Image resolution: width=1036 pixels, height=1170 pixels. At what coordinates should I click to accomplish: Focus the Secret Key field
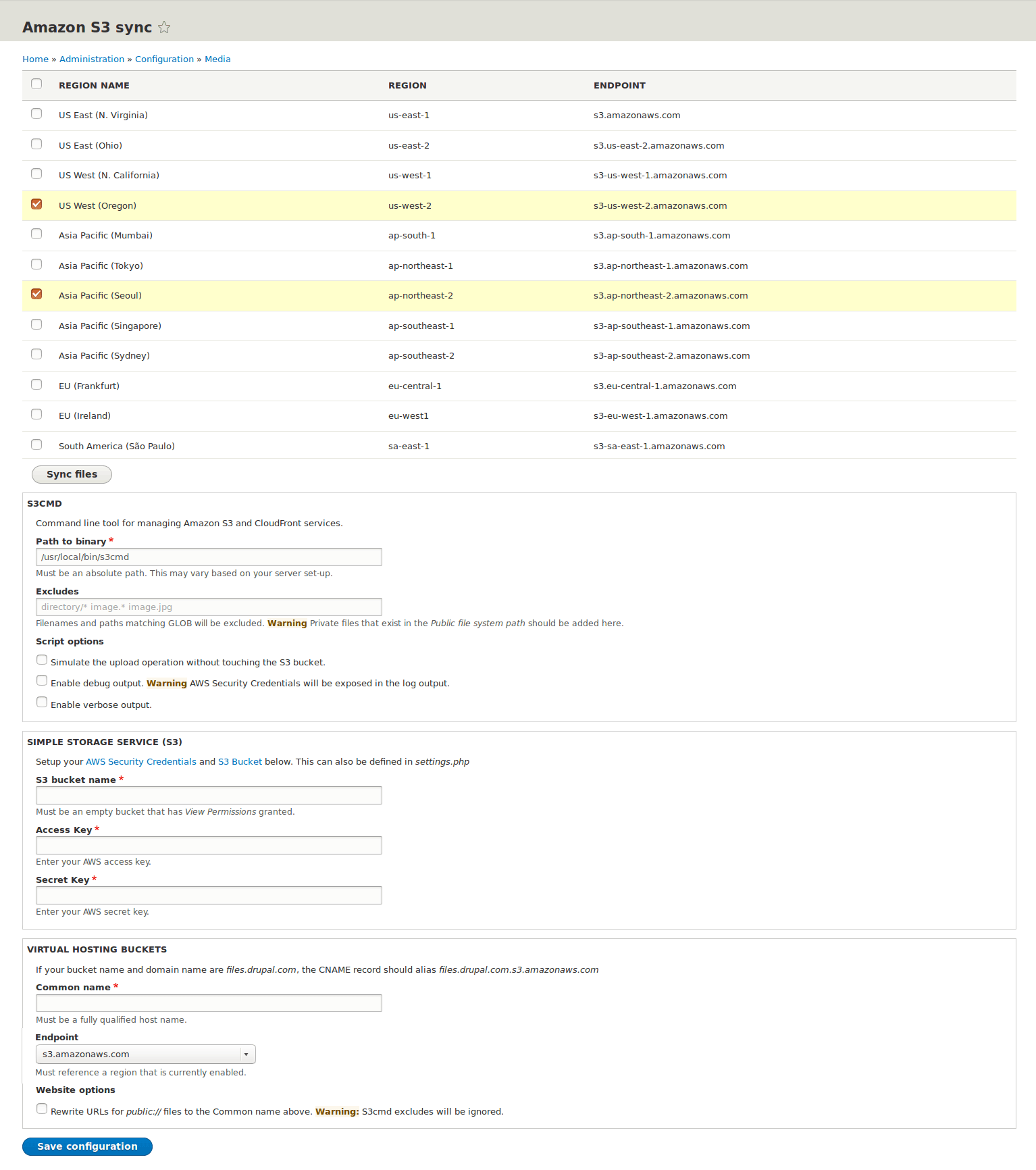[209, 896]
